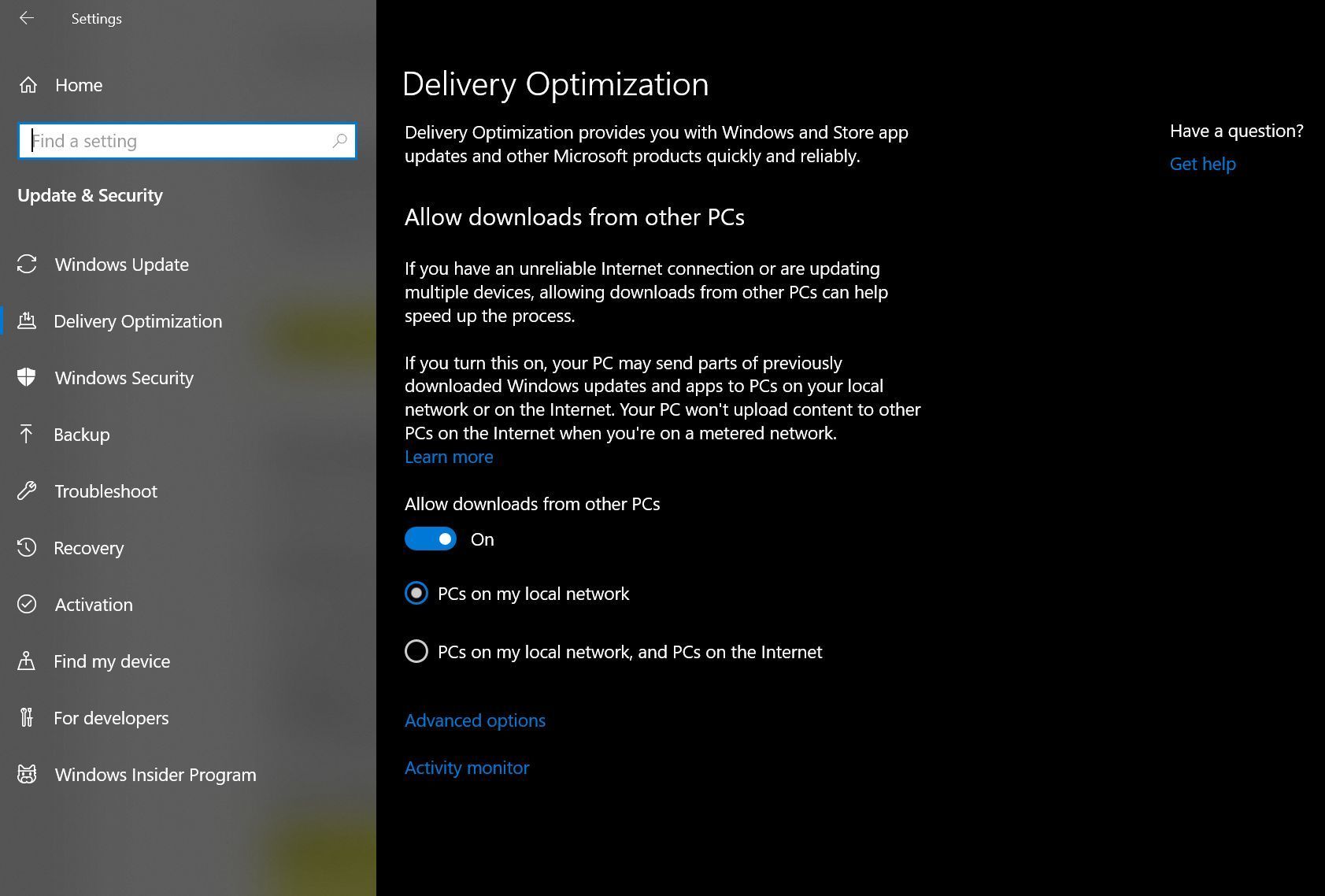
Task: Click the Delivery Optimization sidebar icon
Action: tap(27, 320)
